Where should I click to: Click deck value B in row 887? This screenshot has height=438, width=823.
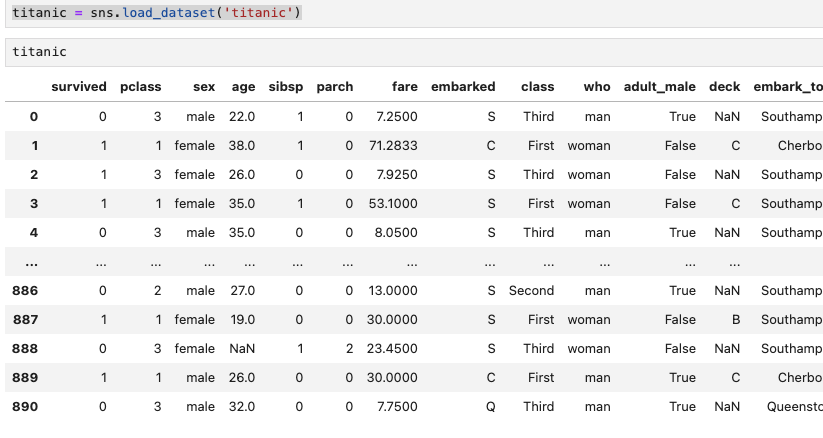736,319
